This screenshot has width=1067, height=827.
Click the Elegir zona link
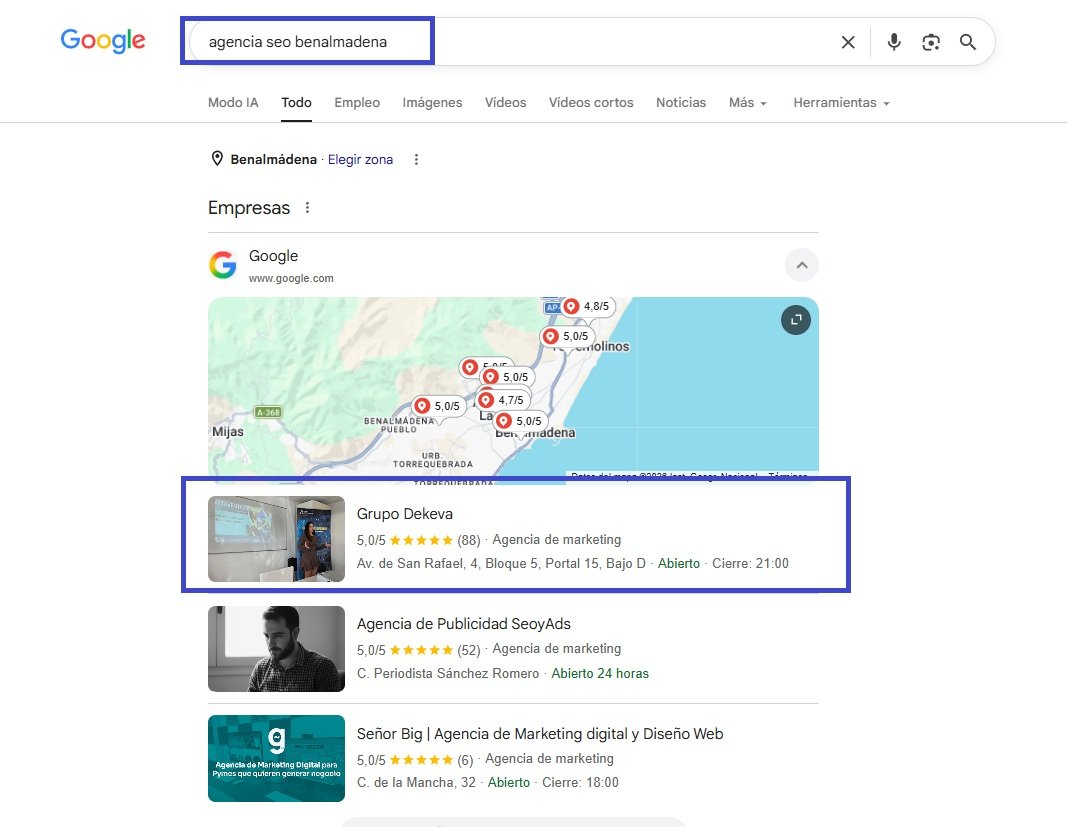pyautogui.click(x=361, y=159)
